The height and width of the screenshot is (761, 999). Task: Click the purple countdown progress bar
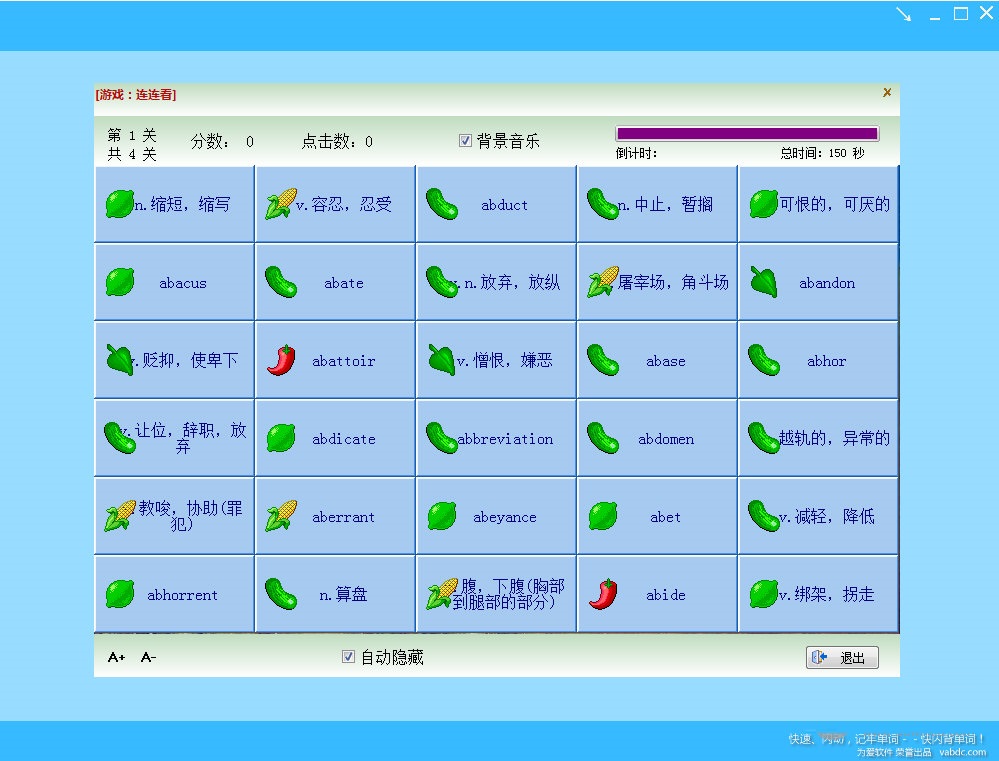click(x=747, y=133)
